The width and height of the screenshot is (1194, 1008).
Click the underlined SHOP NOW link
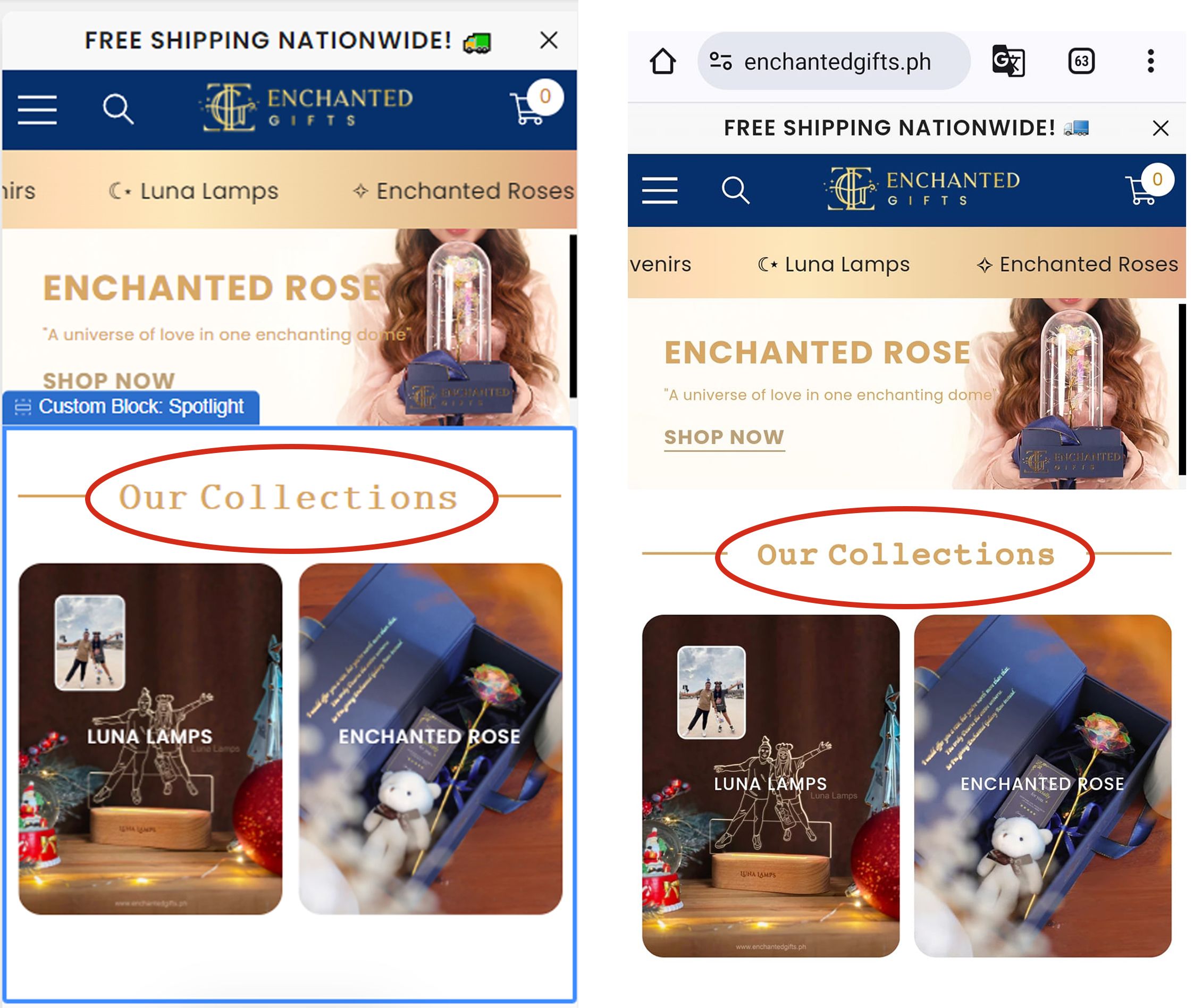click(724, 438)
